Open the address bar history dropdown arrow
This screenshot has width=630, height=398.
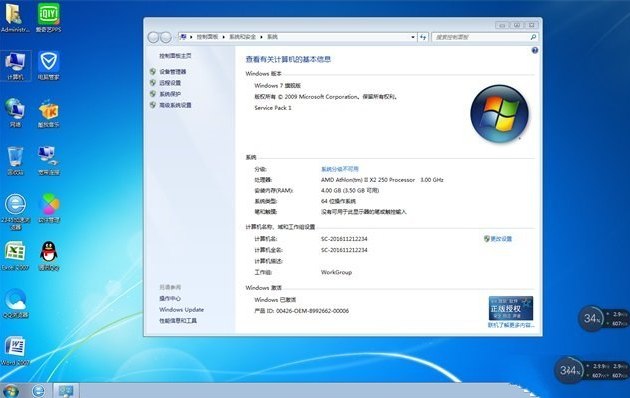tap(413, 37)
